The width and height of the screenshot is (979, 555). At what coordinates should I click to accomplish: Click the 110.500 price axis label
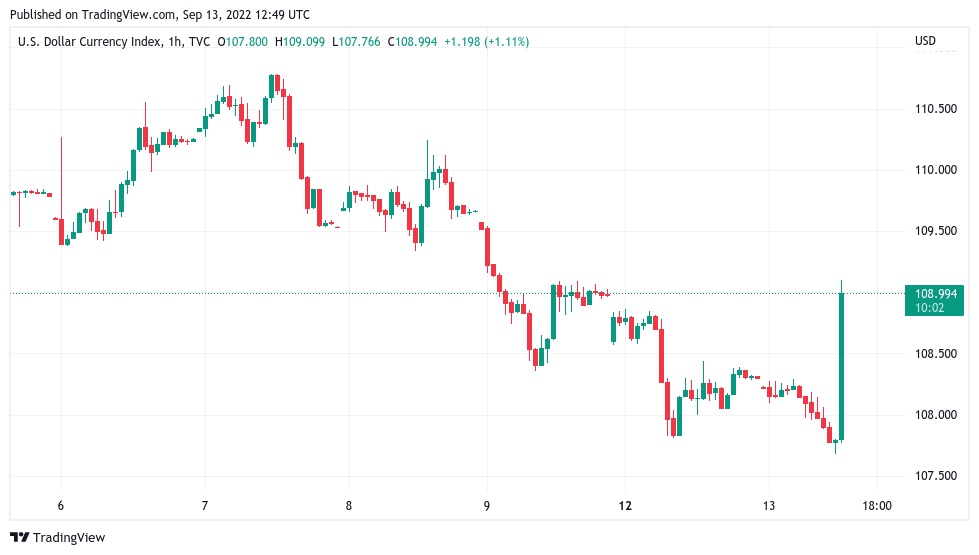coord(935,109)
